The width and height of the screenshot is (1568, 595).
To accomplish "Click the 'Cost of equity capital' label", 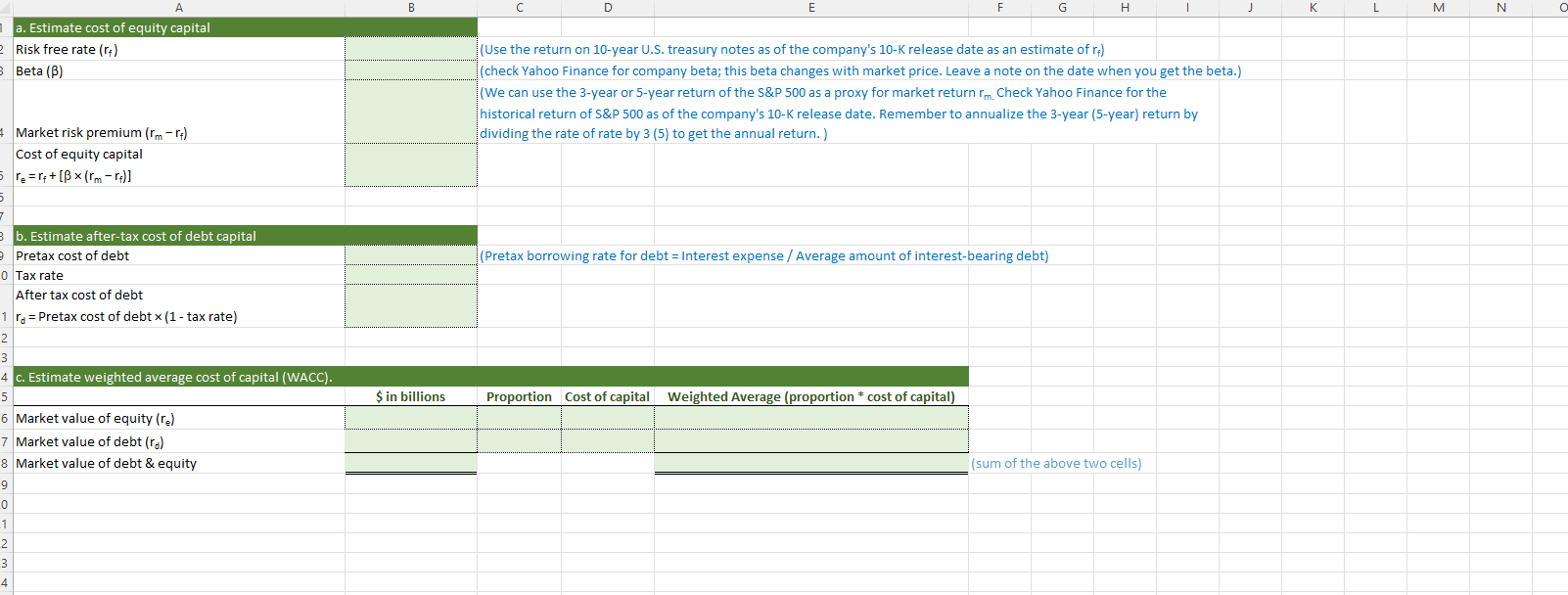I will coord(79,154).
